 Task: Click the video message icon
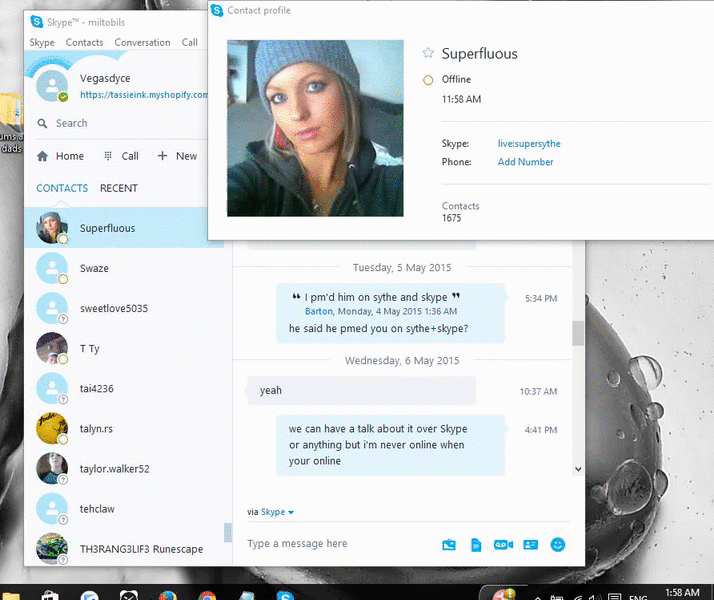pos(503,544)
